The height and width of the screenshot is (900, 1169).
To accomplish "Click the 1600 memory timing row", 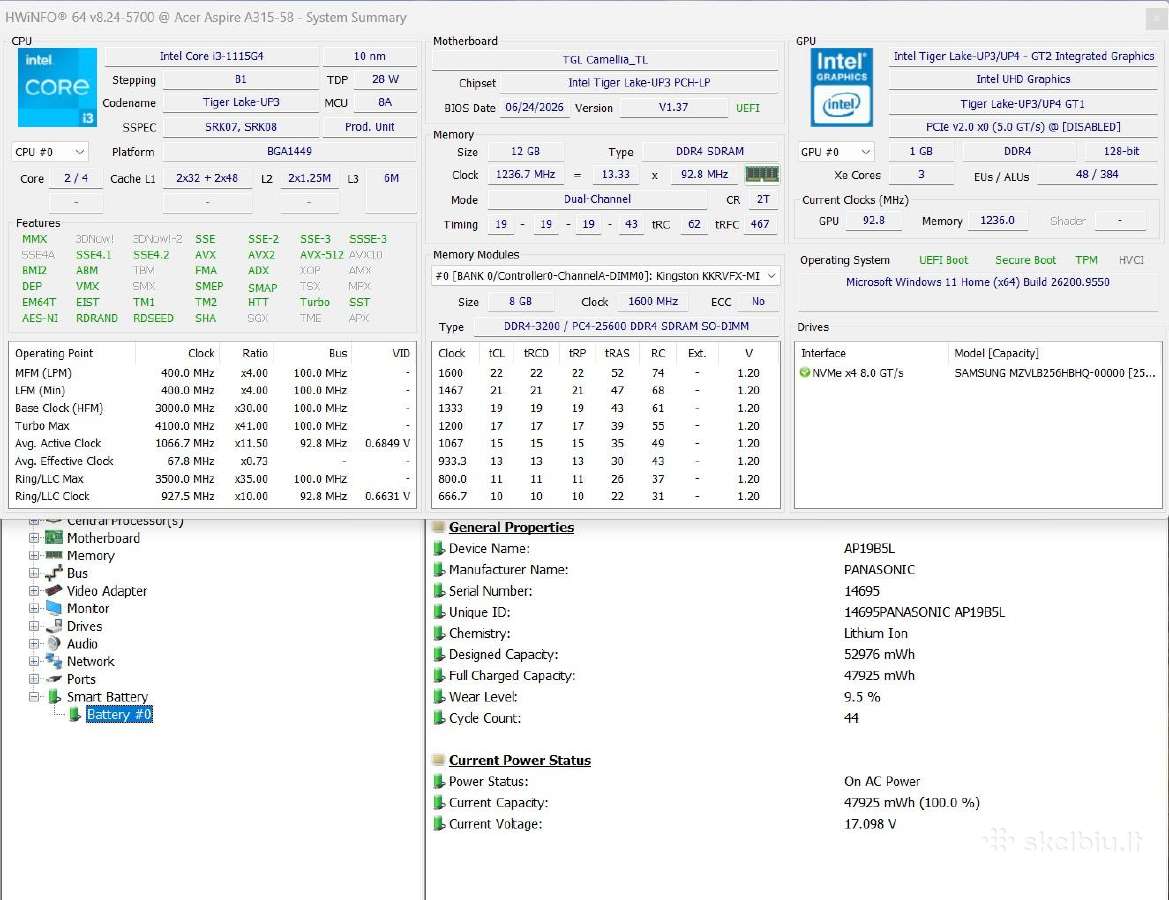I will pos(605,373).
